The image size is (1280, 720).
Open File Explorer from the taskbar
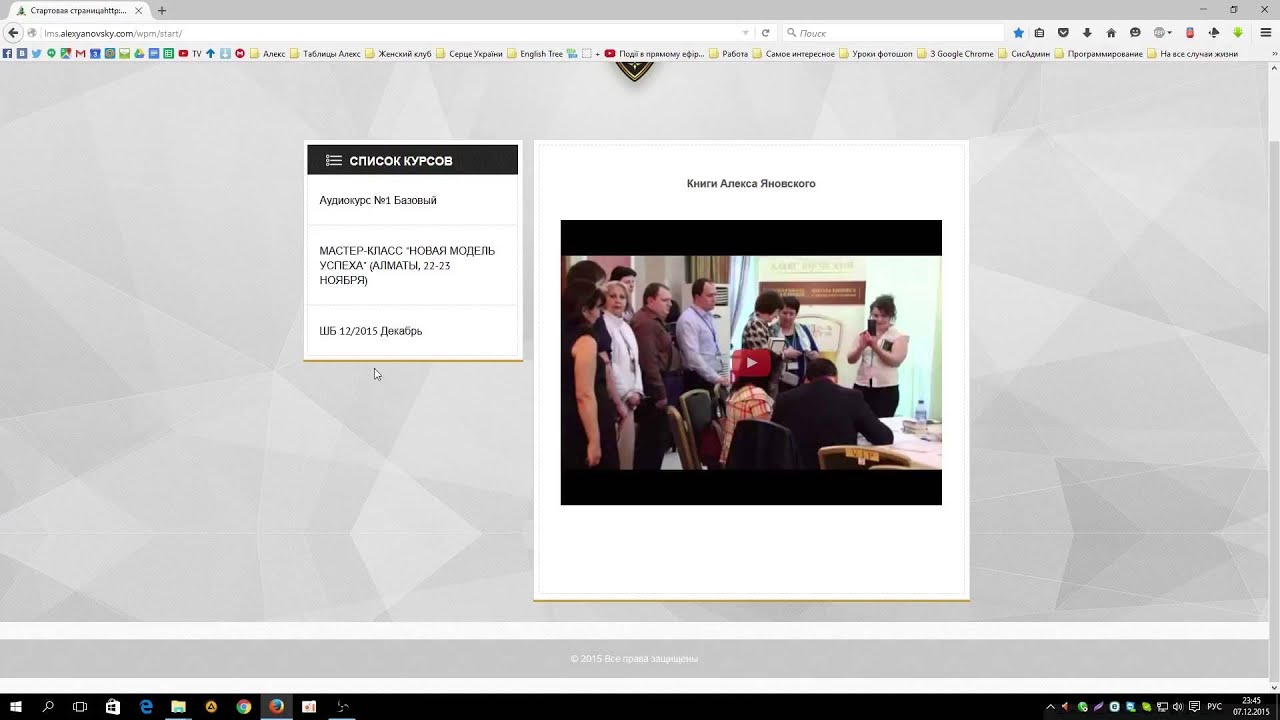(x=178, y=706)
